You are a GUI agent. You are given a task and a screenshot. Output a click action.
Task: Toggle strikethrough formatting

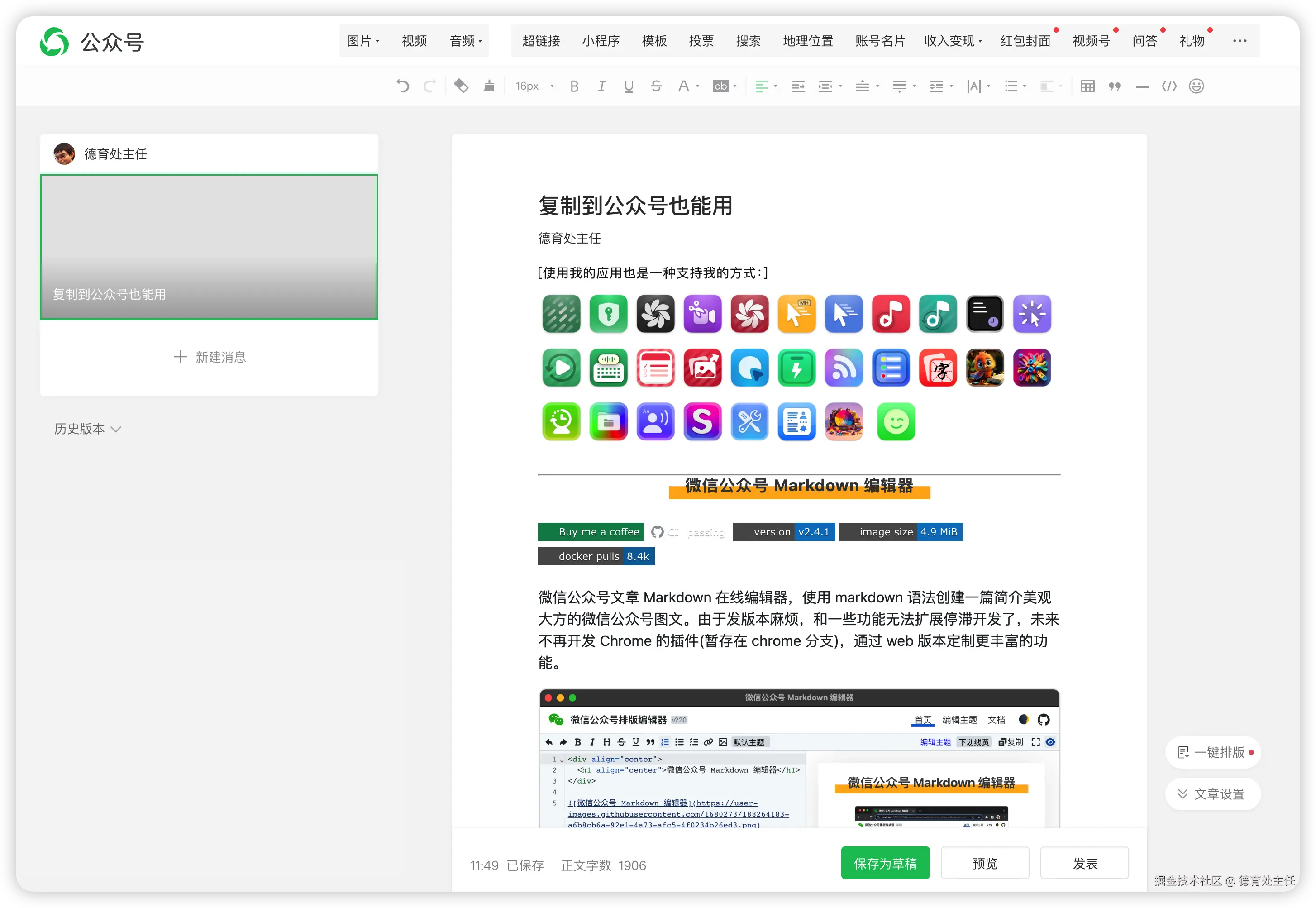point(656,86)
